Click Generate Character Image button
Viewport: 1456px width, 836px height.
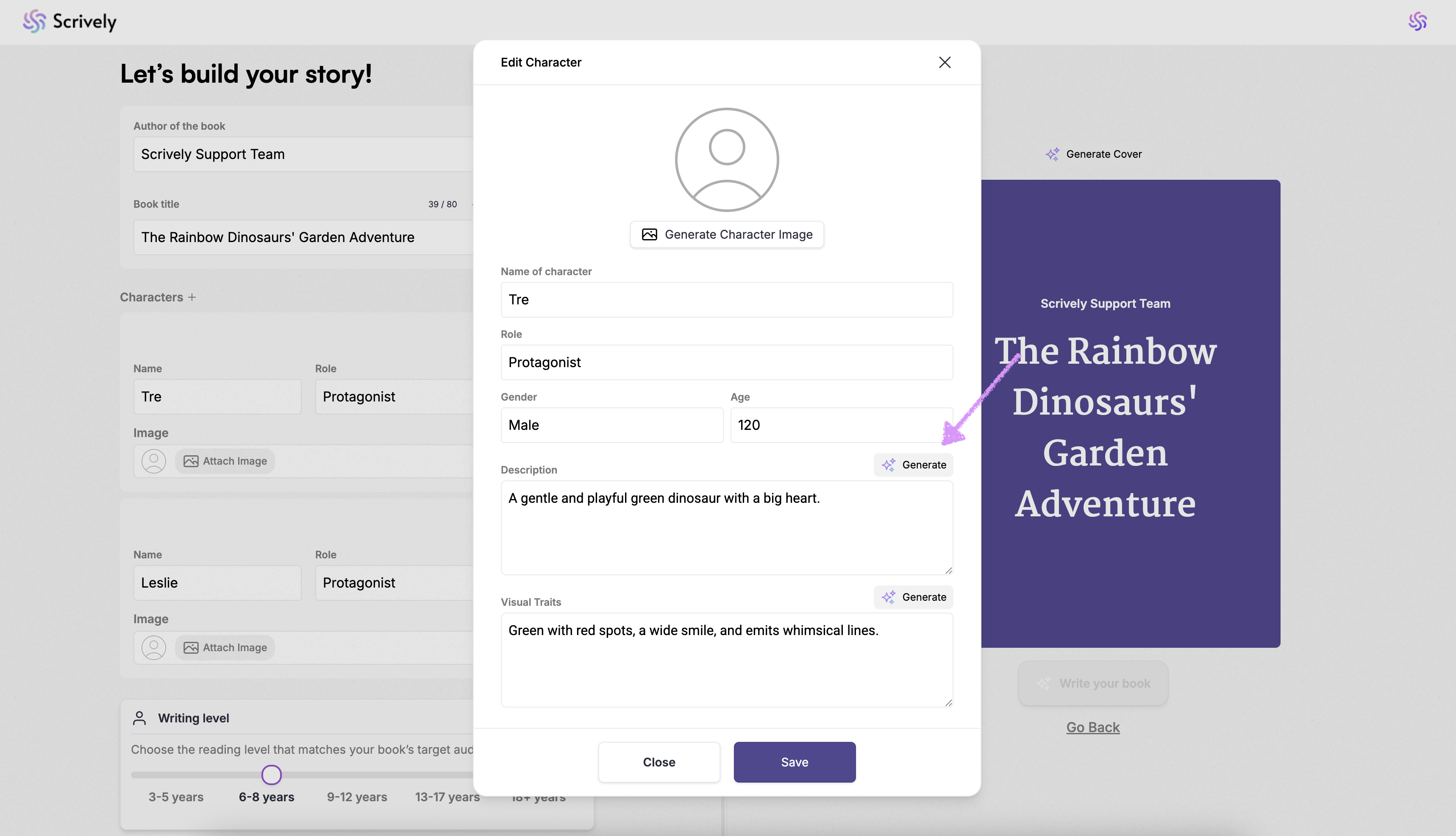[x=727, y=234]
